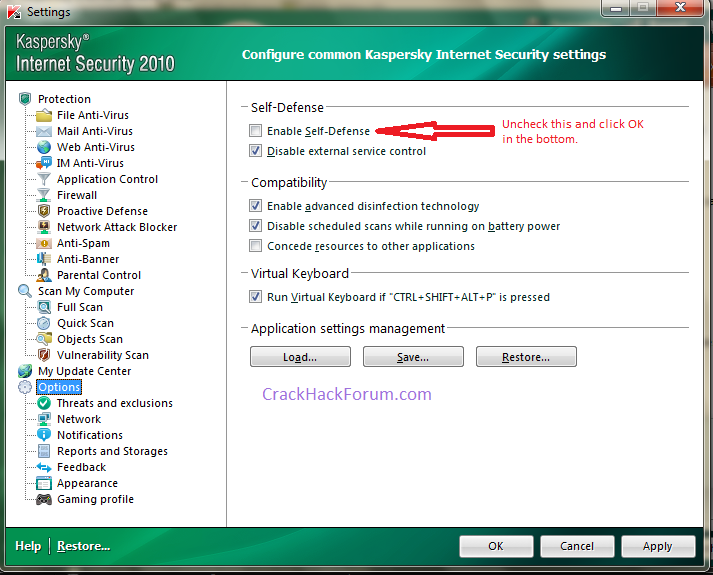Select the highlighted Options item
This screenshot has height=575, width=713.
coord(59,387)
